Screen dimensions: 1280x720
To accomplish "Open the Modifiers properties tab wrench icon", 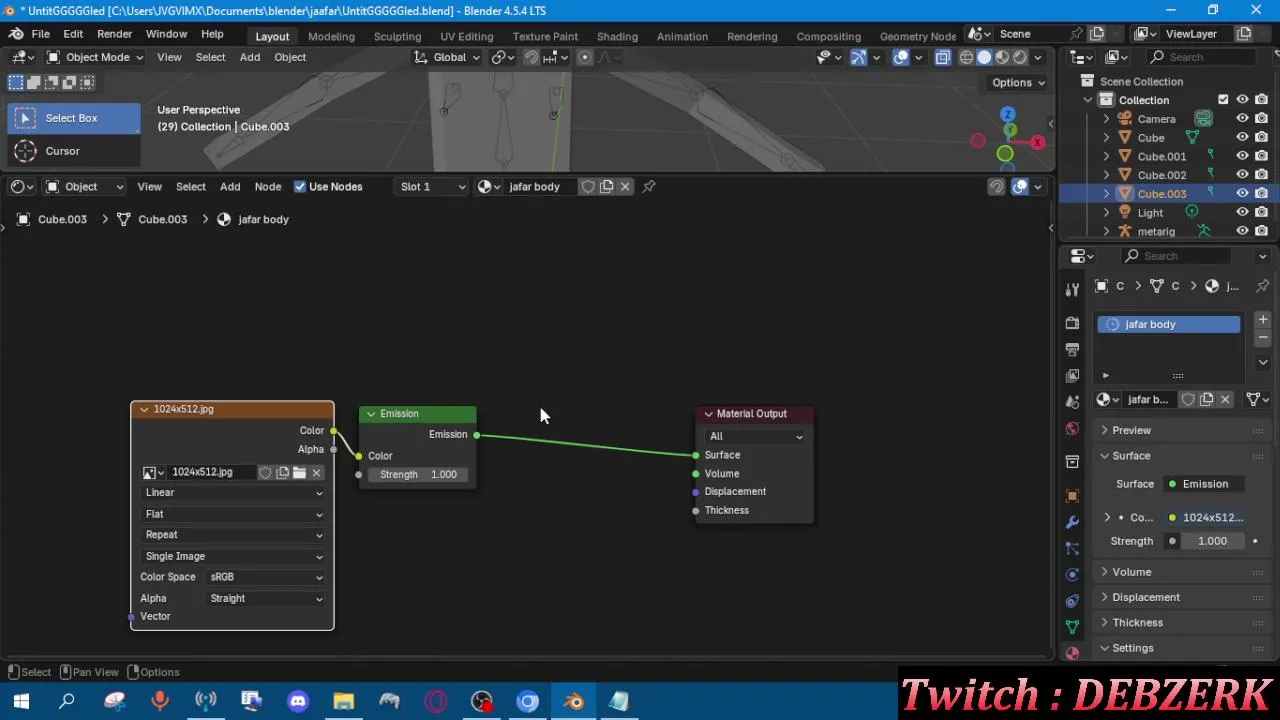I will [1072, 522].
